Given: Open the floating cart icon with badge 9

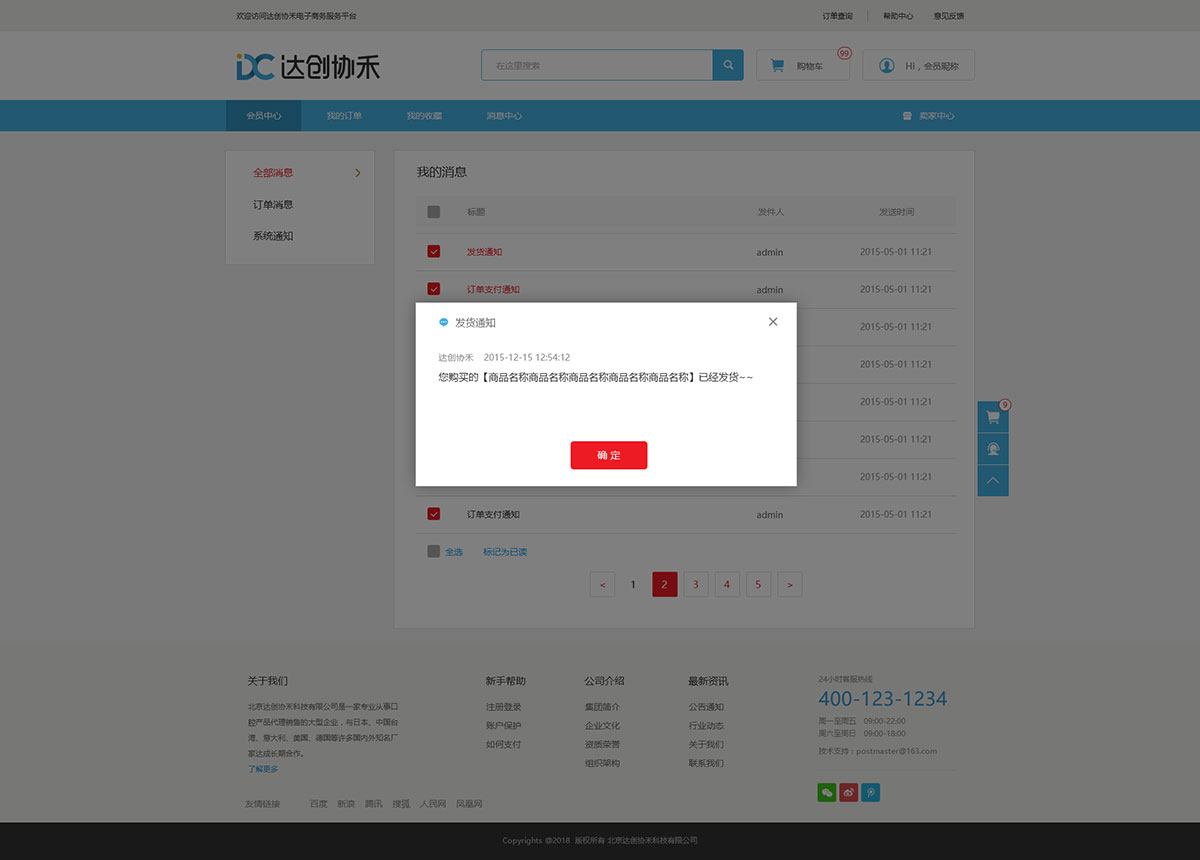Looking at the screenshot, I should (992, 415).
